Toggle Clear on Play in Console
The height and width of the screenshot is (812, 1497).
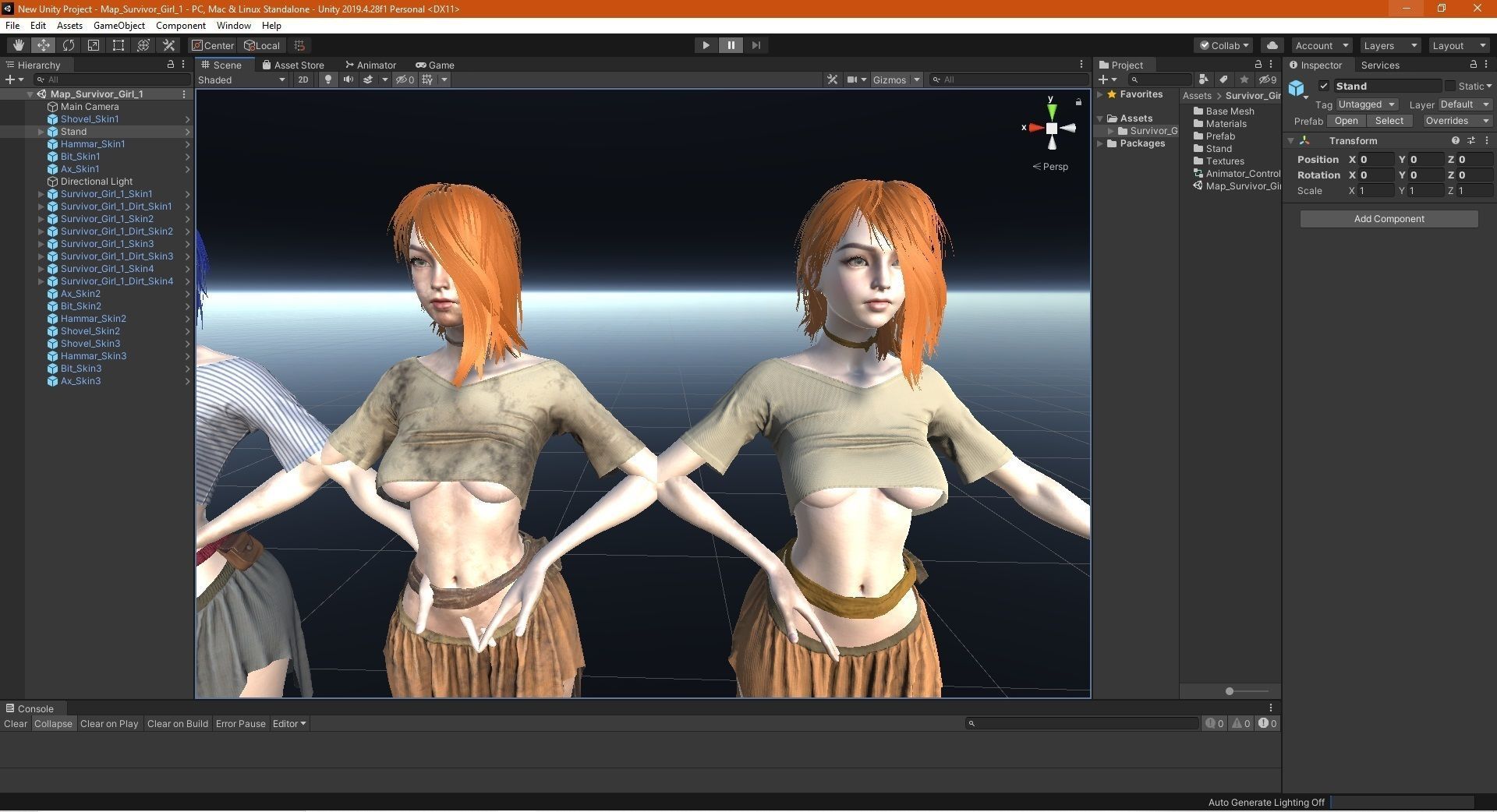[109, 723]
